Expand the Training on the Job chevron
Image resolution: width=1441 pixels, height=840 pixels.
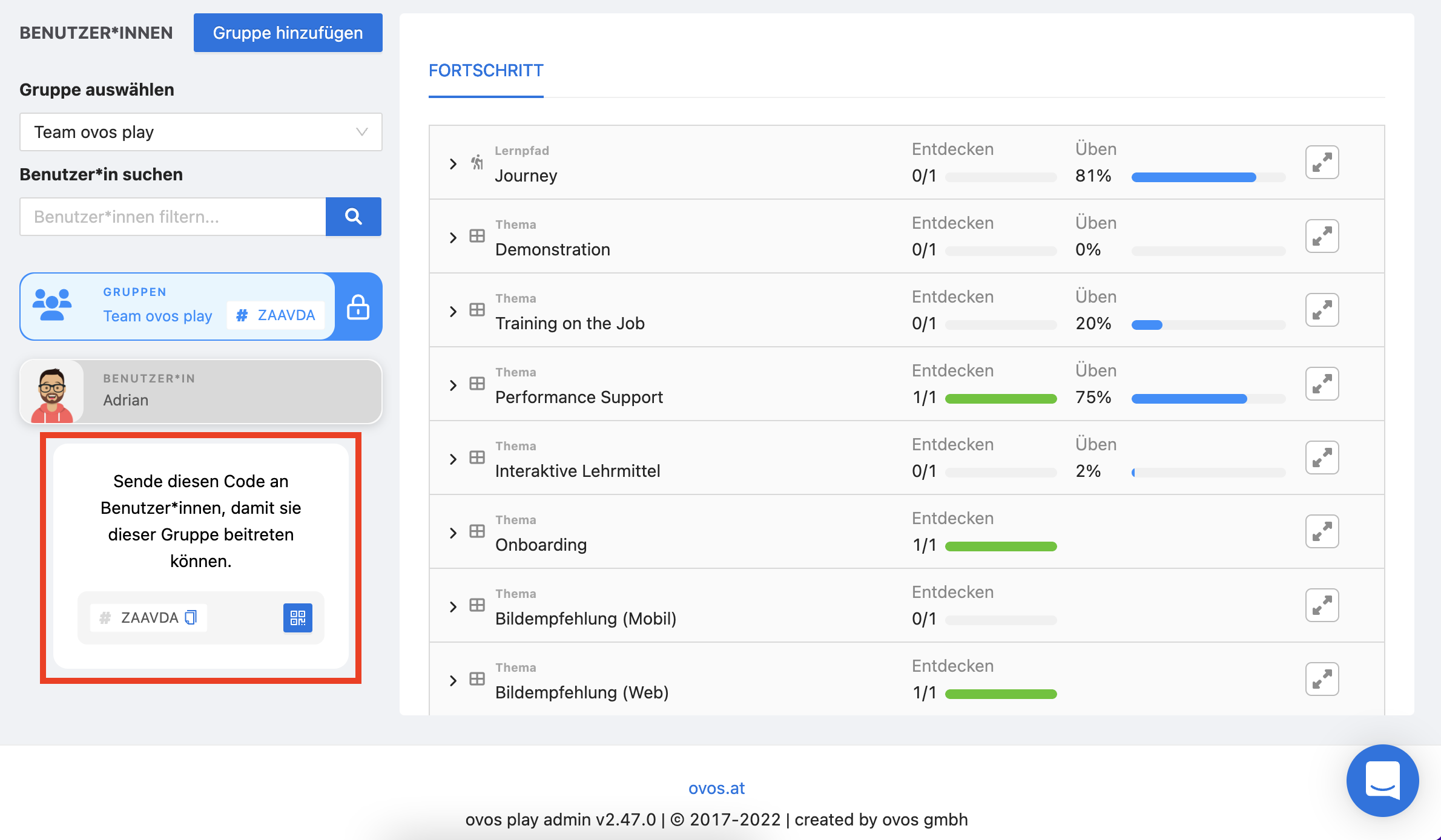click(x=453, y=311)
